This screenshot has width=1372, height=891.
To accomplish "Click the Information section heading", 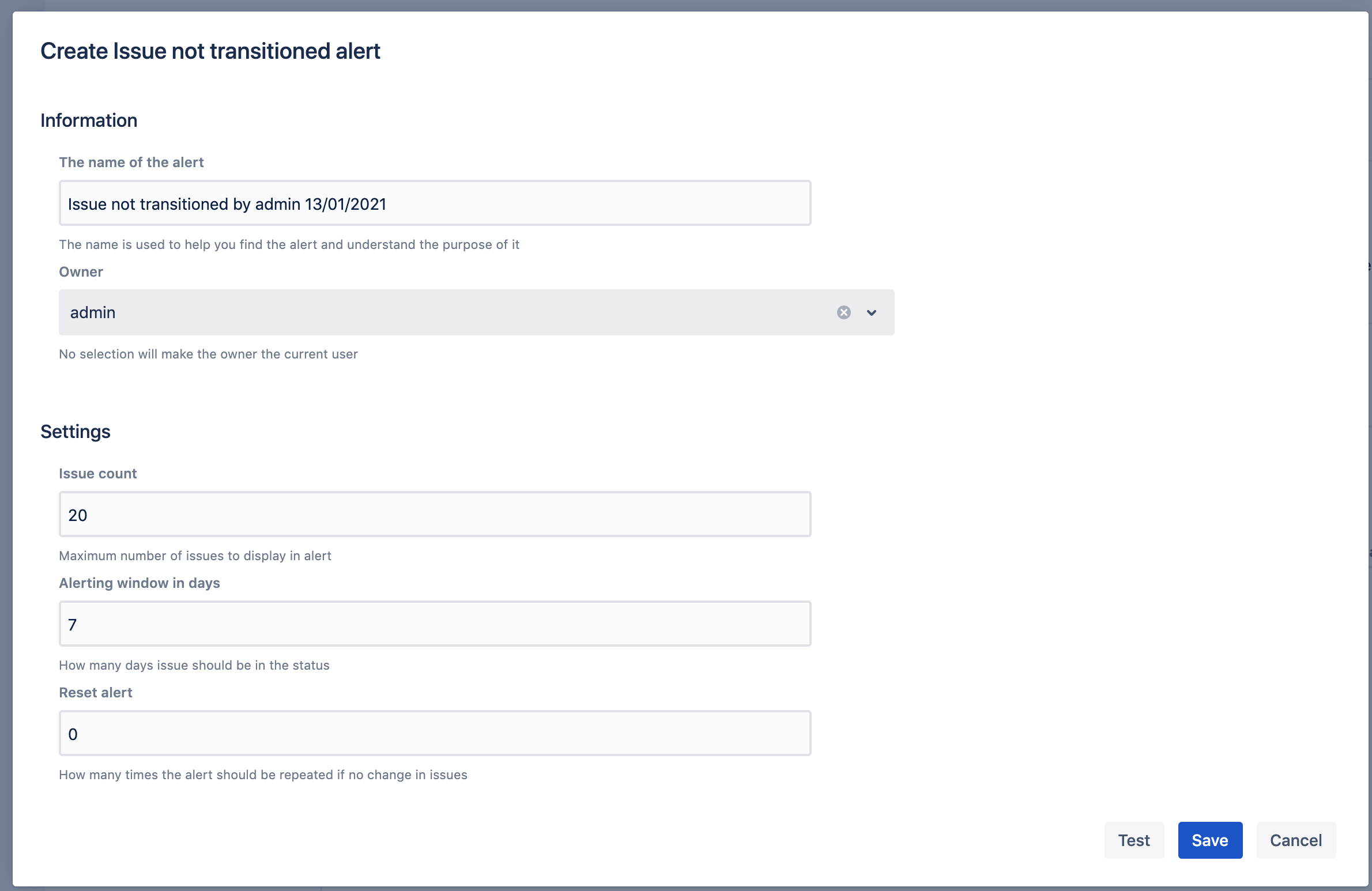I will 89,120.
